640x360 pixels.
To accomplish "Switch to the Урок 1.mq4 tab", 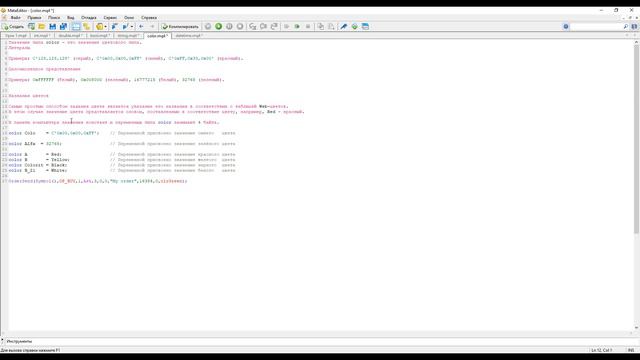I will pyautogui.click(x=16, y=36).
